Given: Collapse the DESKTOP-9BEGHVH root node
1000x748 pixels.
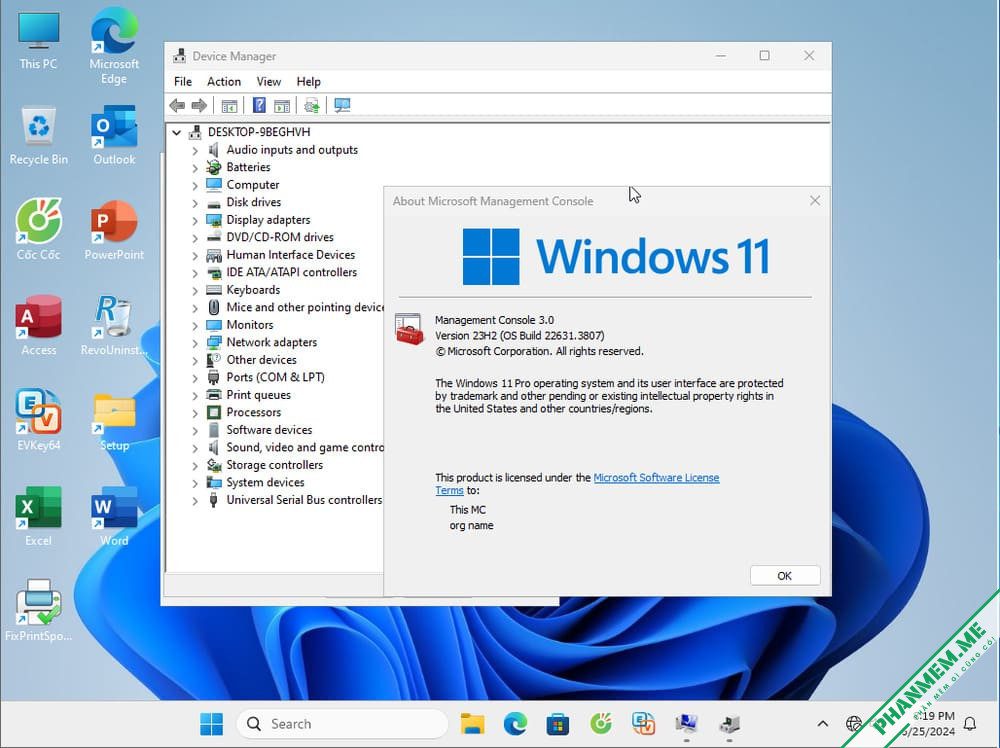Looking at the screenshot, I should [x=177, y=133].
